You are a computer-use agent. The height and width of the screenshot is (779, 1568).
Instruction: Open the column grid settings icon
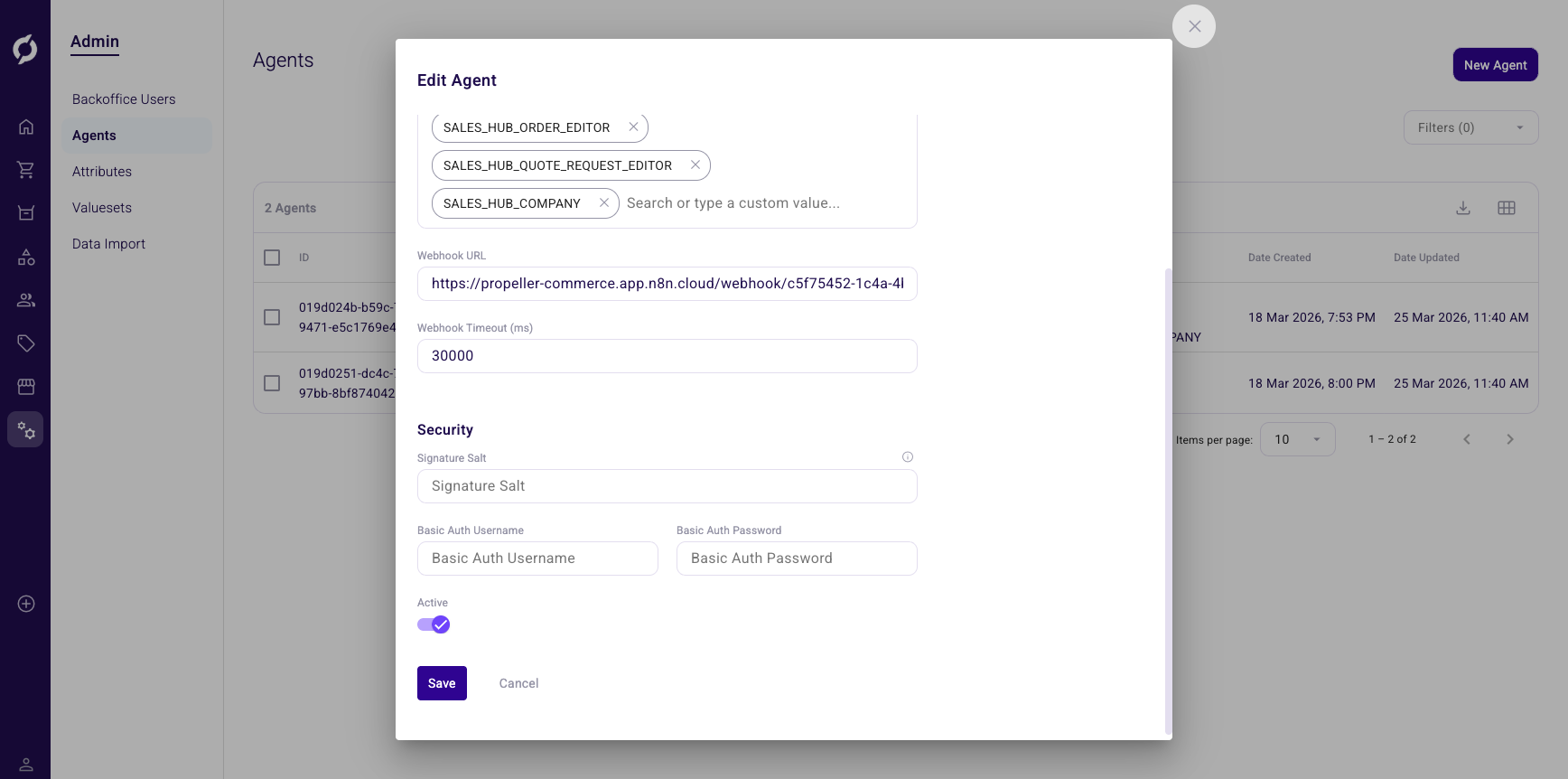point(1506,207)
